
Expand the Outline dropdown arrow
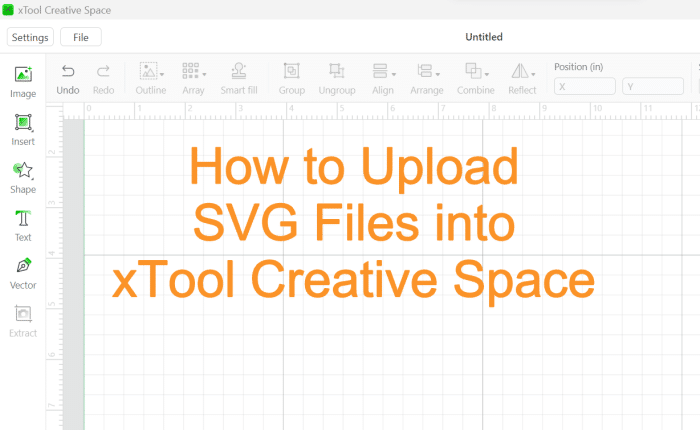[x=162, y=74]
